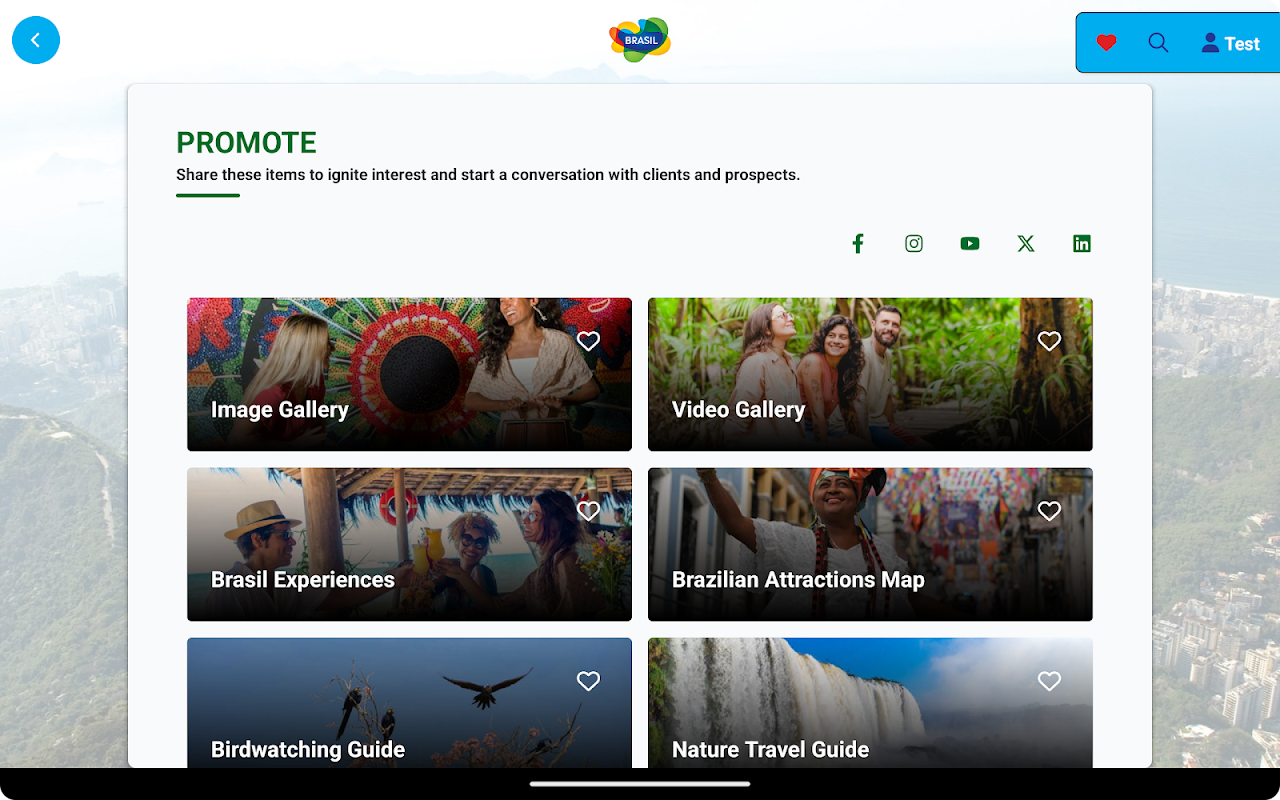Favorite the Brazilian Attractions Map card
The image size is (1280, 800).
[x=1049, y=511]
